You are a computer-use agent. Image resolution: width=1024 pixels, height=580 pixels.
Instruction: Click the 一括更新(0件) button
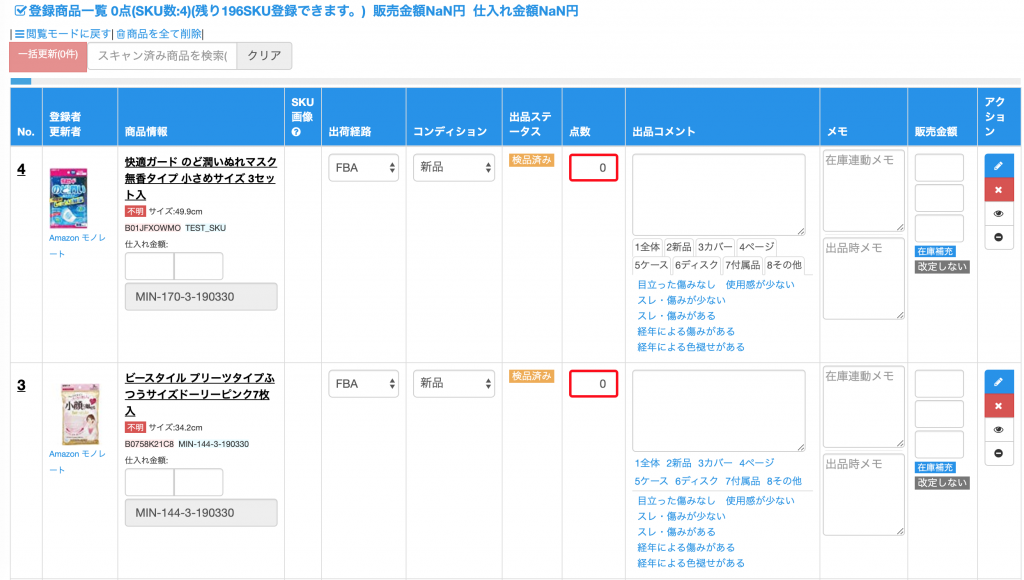pos(48,56)
